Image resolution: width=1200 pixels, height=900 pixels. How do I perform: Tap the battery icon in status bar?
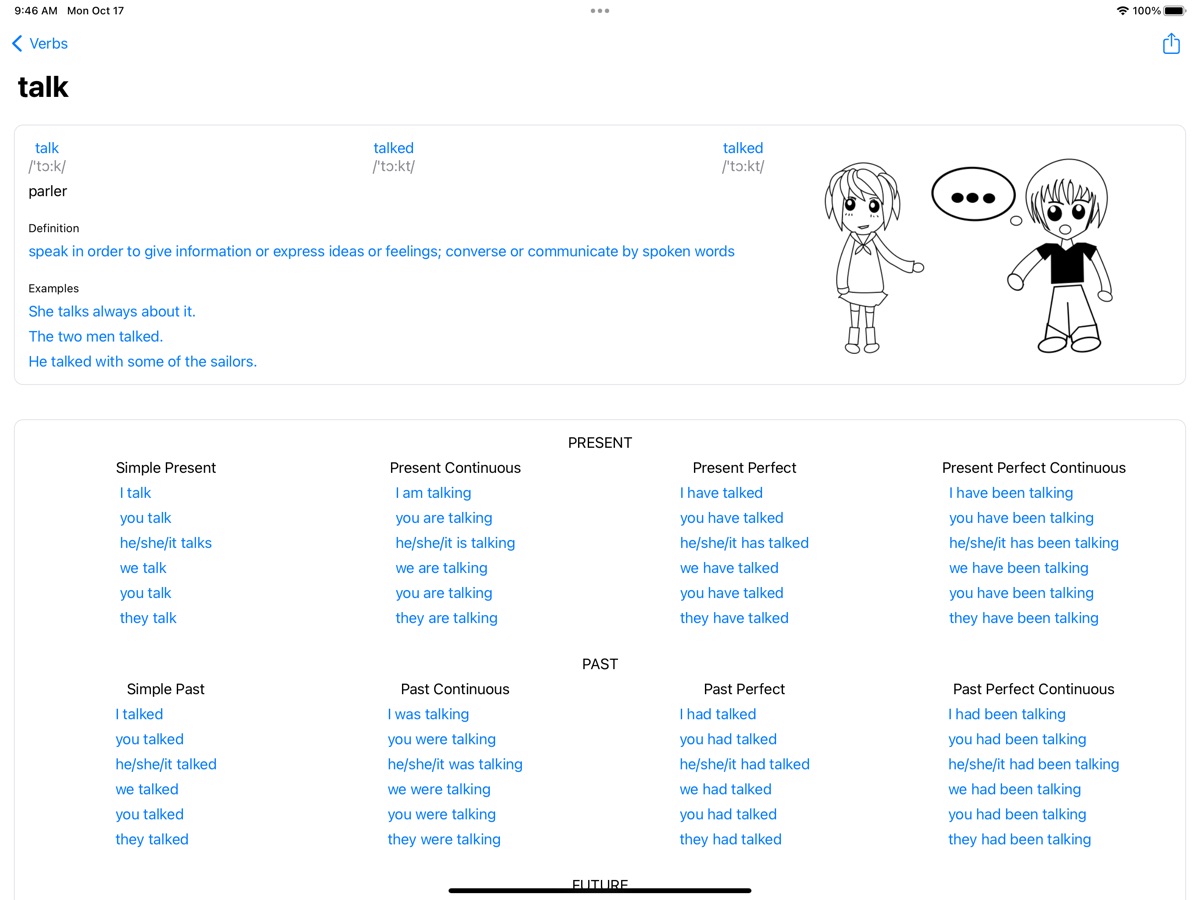coord(1174,11)
